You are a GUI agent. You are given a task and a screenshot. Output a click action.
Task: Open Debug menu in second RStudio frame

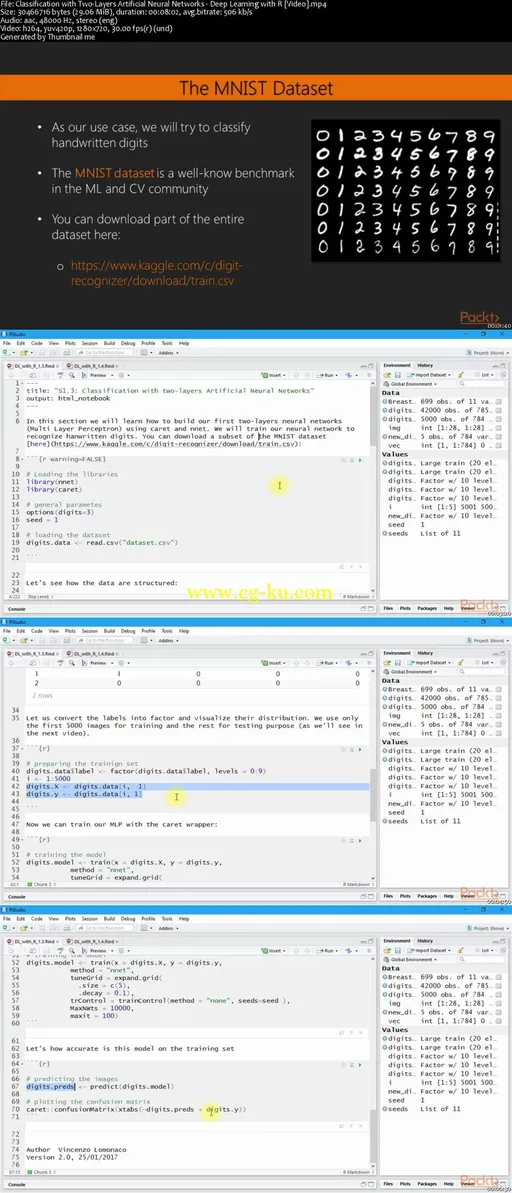(129, 631)
